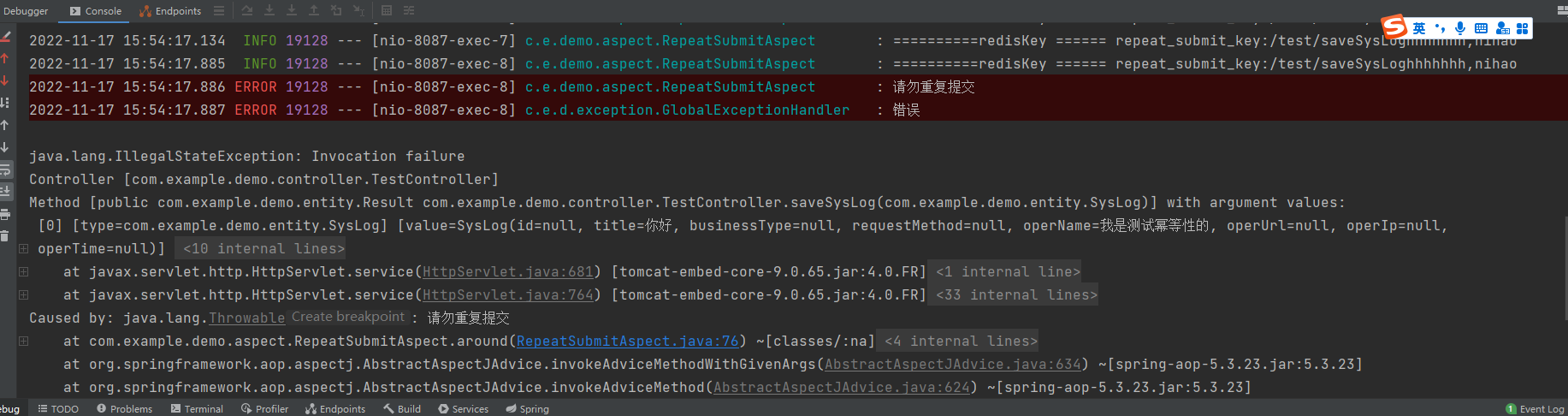Toggle Soft-Wrap in console sidebar

point(5,169)
